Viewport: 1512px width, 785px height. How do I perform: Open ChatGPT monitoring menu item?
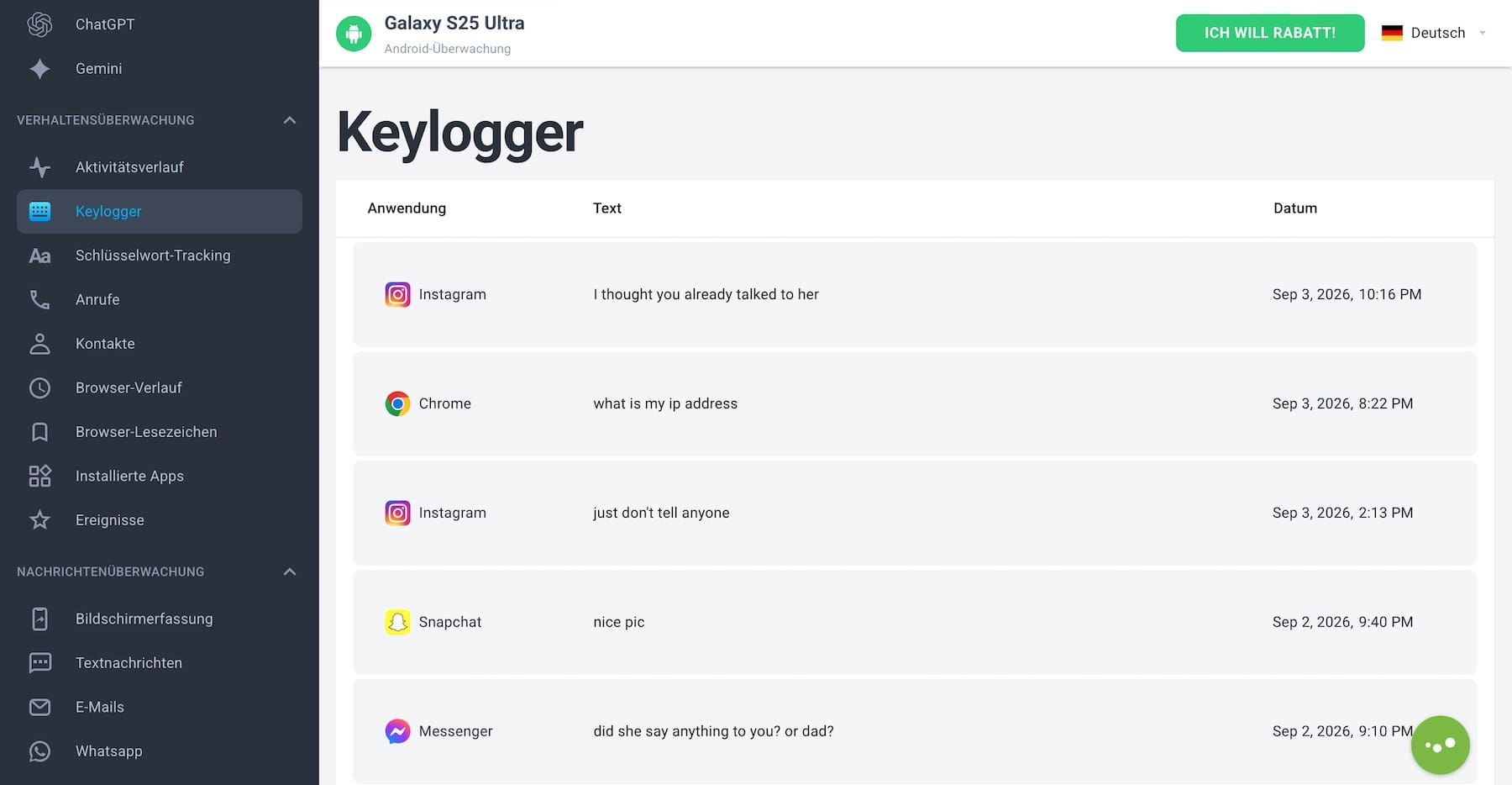pyautogui.click(x=159, y=24)
